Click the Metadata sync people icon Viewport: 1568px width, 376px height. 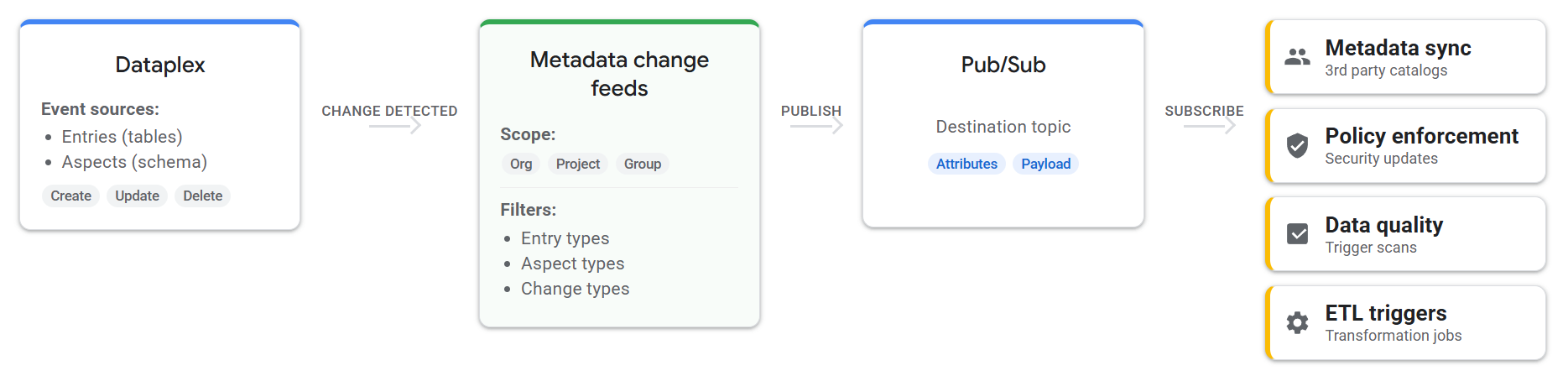pyautogui.click(x=1297, y=57)
